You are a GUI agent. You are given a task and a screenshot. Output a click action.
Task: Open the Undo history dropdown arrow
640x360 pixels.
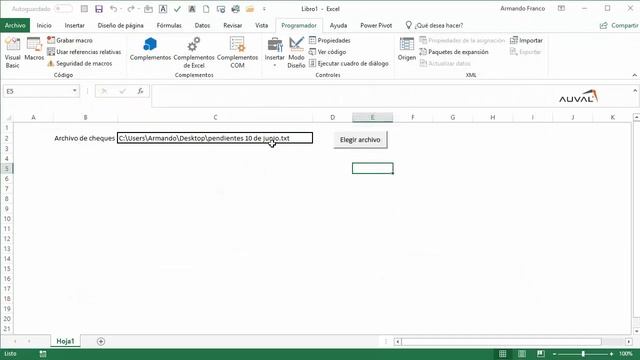pos(121,9)
